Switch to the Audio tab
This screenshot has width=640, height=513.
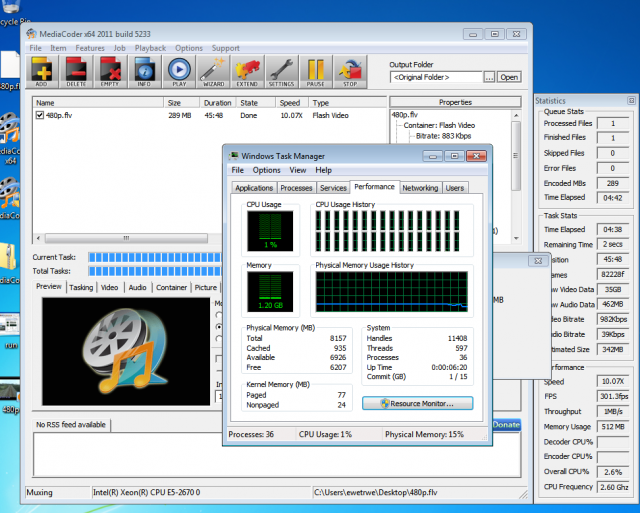pyautogui.click(x=138, y=287)
